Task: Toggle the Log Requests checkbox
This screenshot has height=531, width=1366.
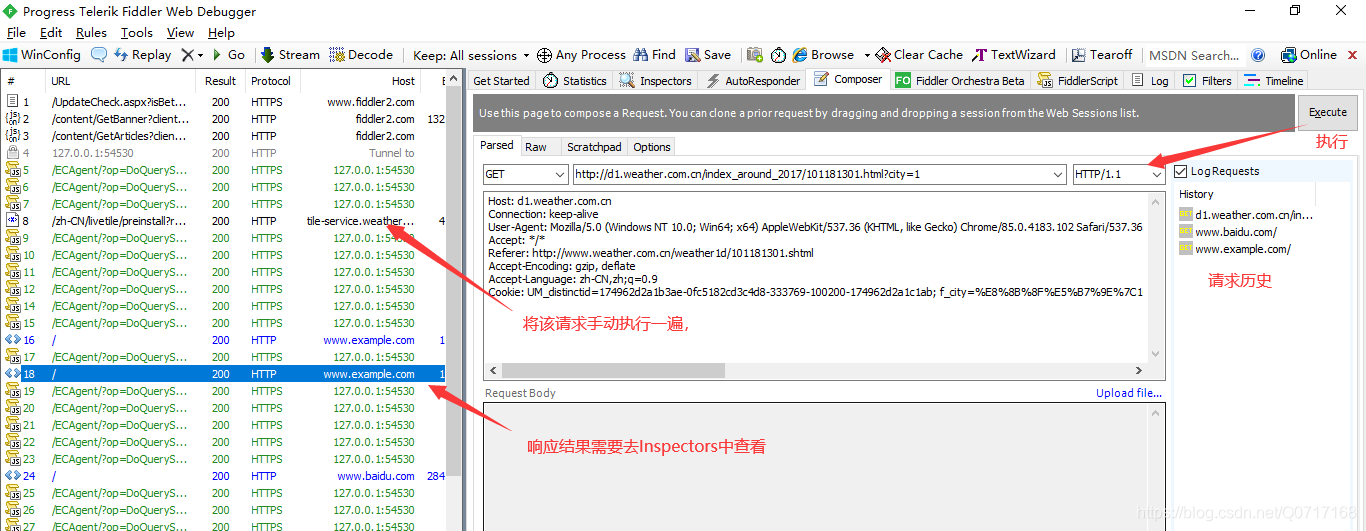Action: click(x=1181, y=171)
